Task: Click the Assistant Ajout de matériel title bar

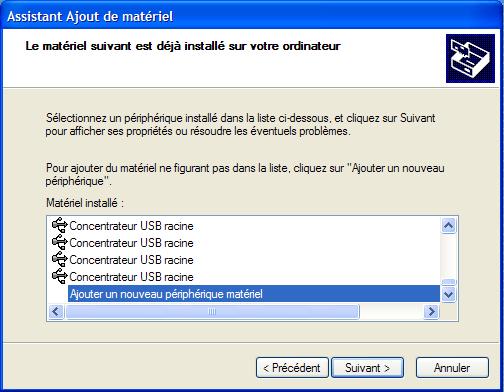Action: [x=252, y=16]
